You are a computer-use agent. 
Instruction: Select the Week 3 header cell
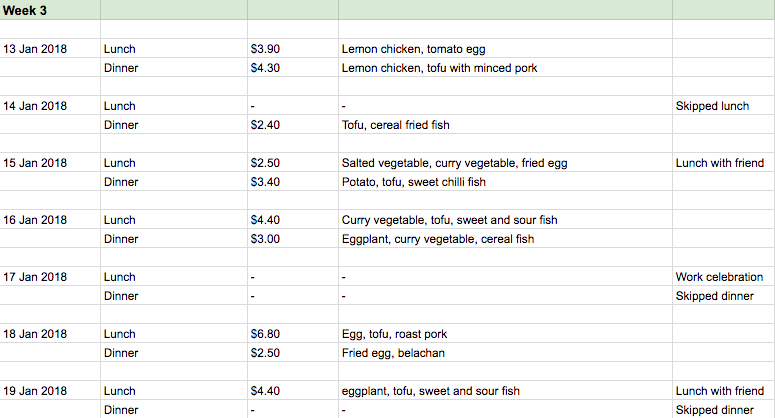tap(50, 10)
